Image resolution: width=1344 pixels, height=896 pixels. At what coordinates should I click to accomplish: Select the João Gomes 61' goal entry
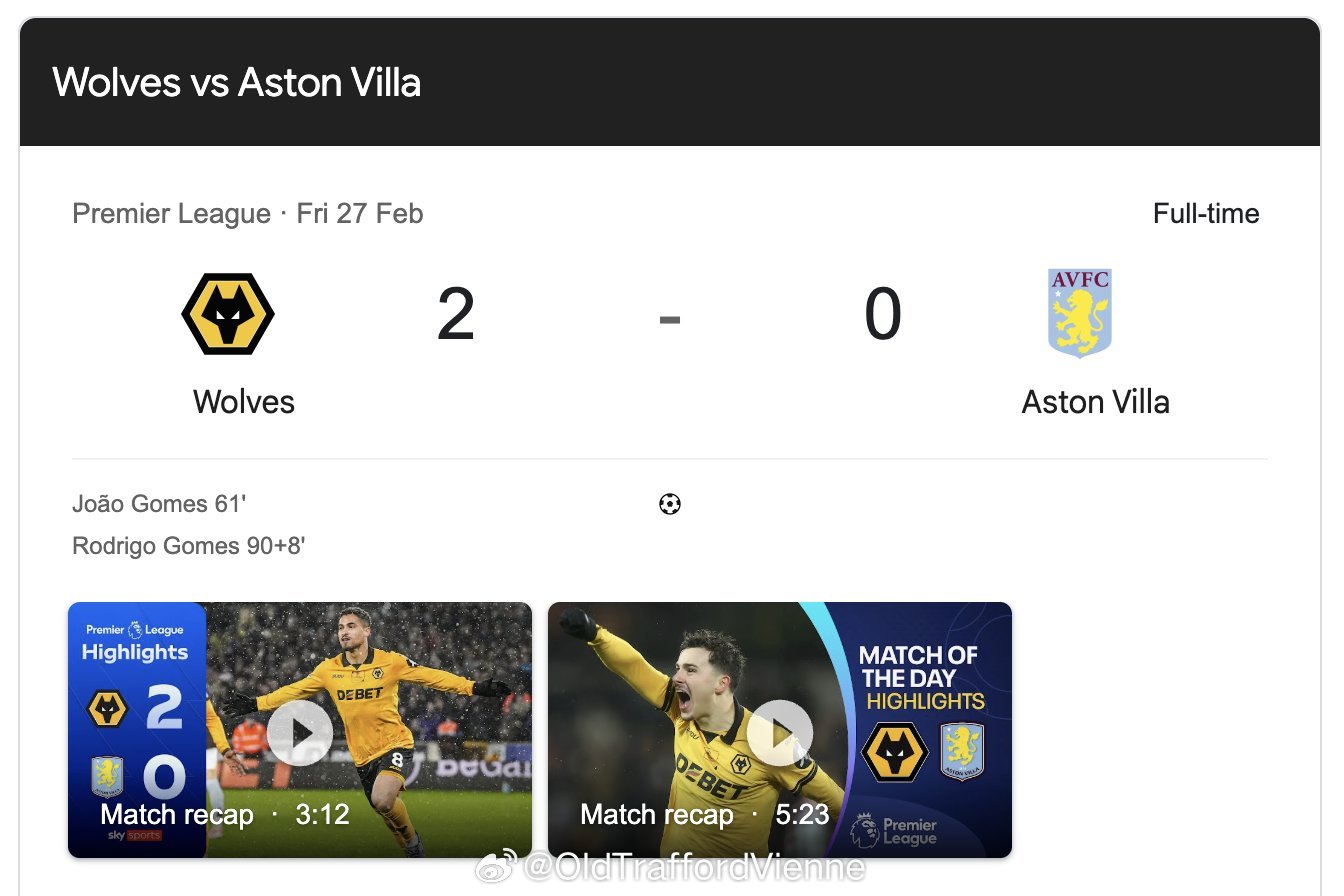coord(159,504)
